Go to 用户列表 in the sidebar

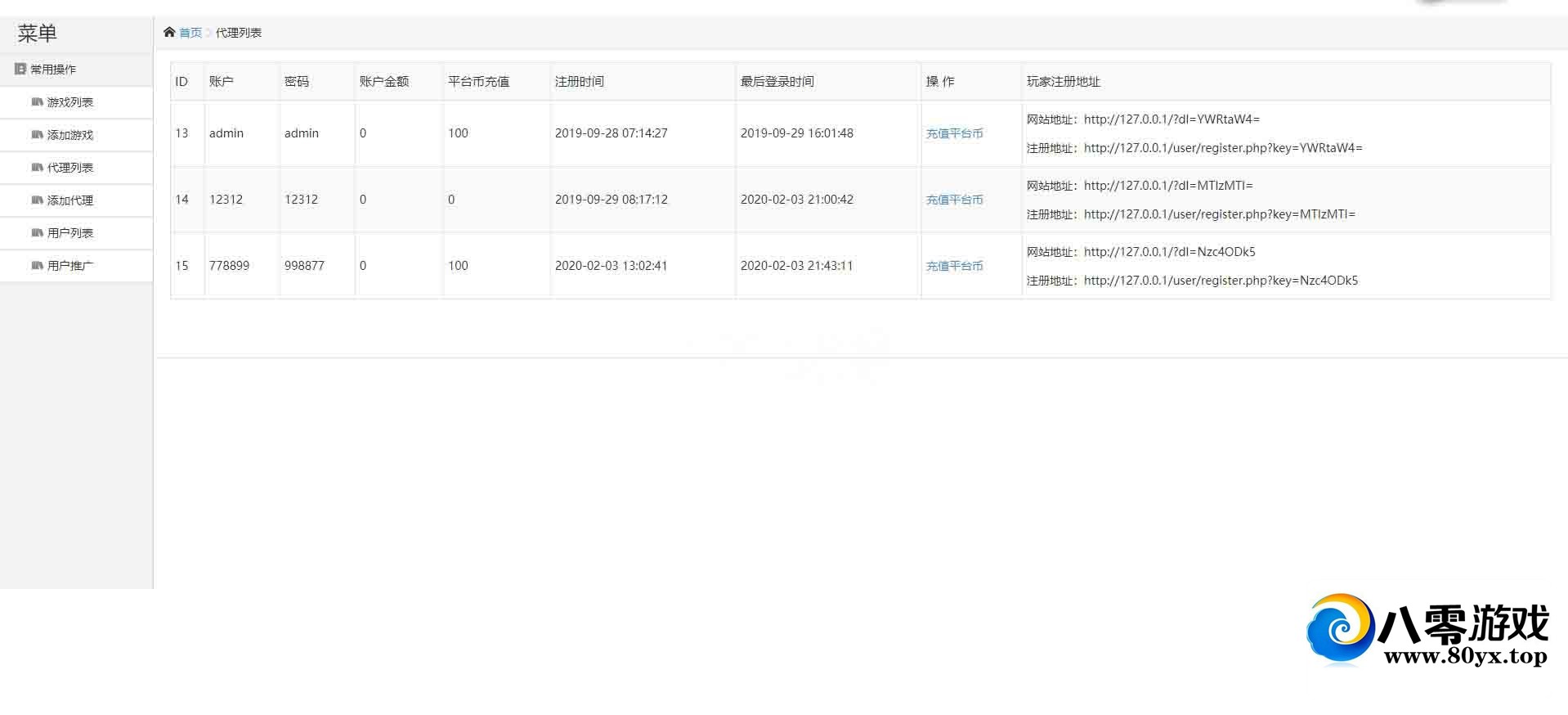(x=70, y=233)
